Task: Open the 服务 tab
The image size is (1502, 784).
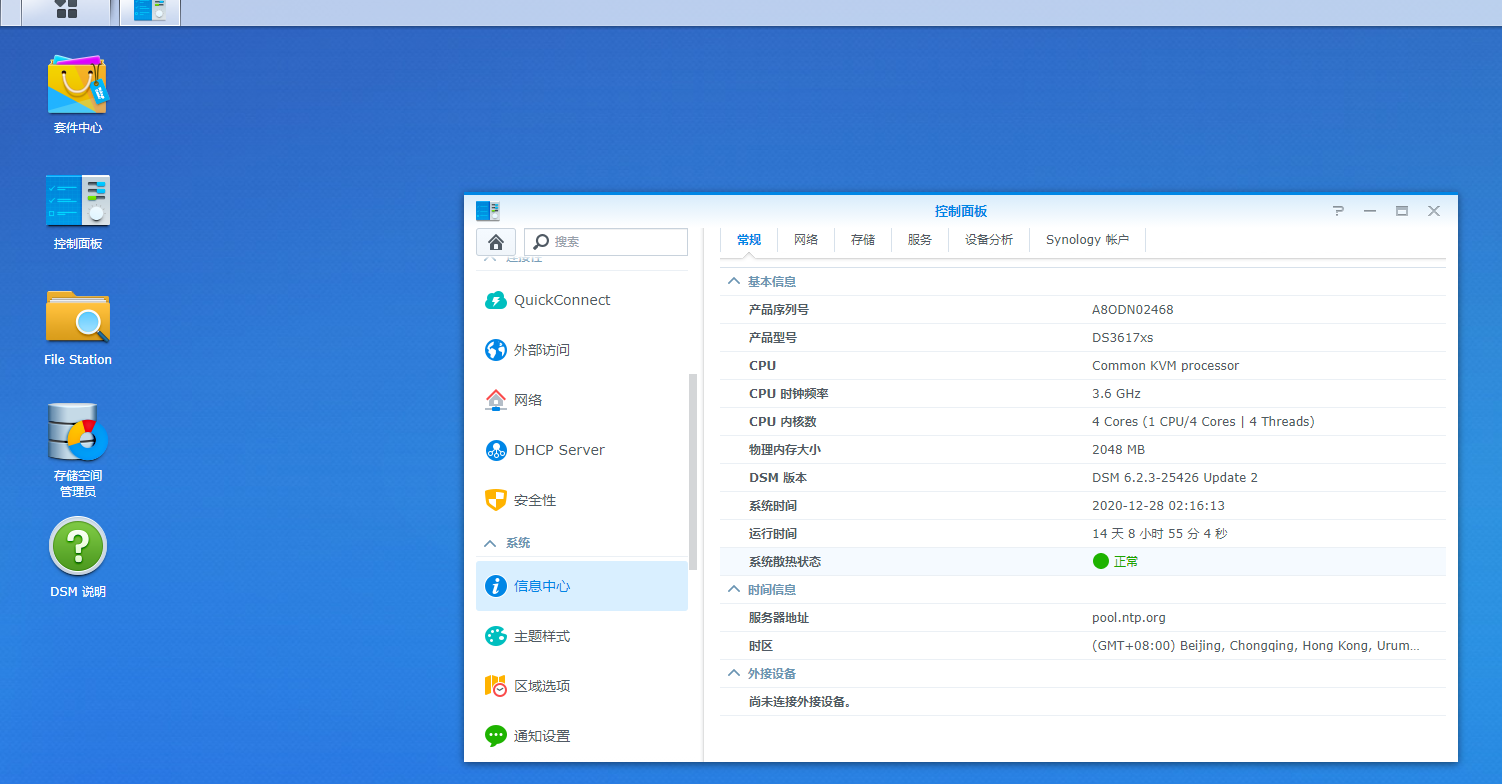Action: tap(920, 240)
